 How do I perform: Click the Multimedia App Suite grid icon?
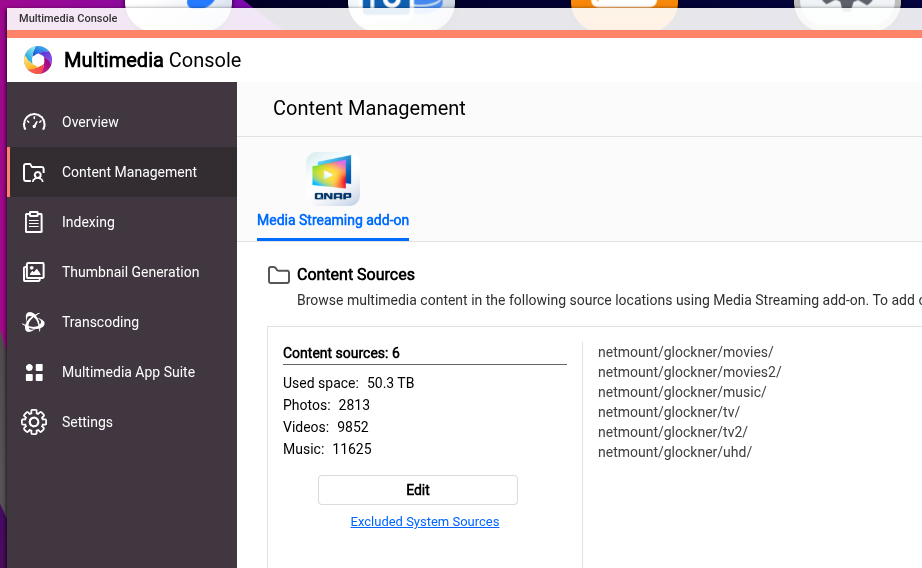coord(34,372)
